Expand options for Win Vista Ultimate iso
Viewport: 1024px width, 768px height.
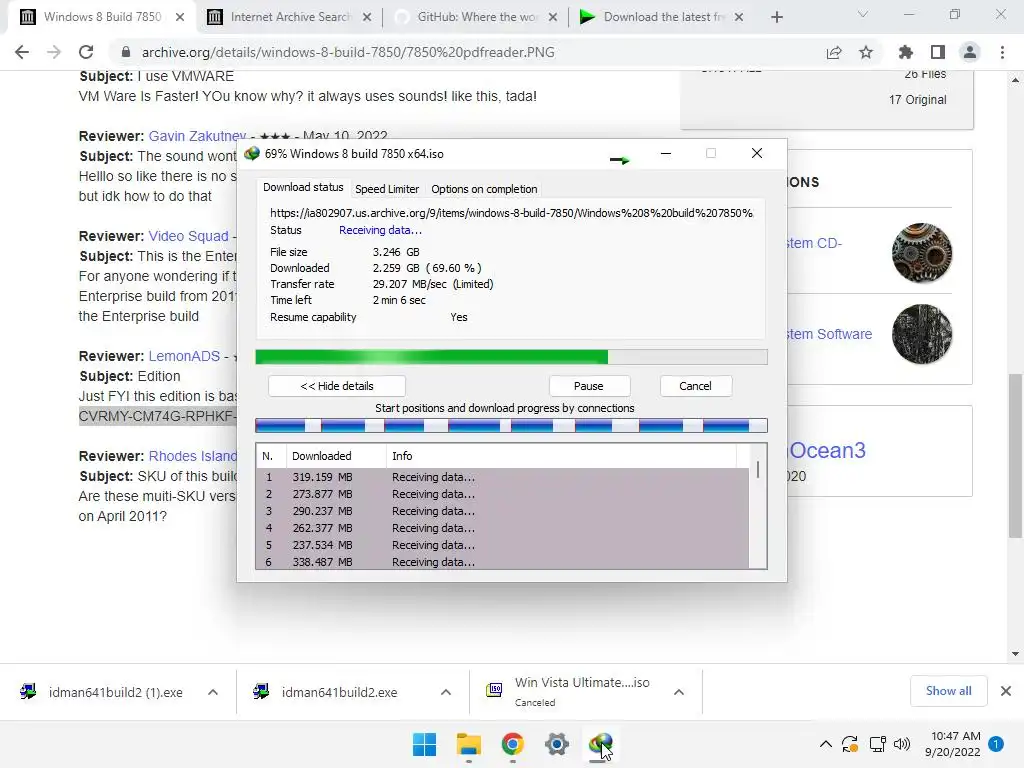[679, 692]
